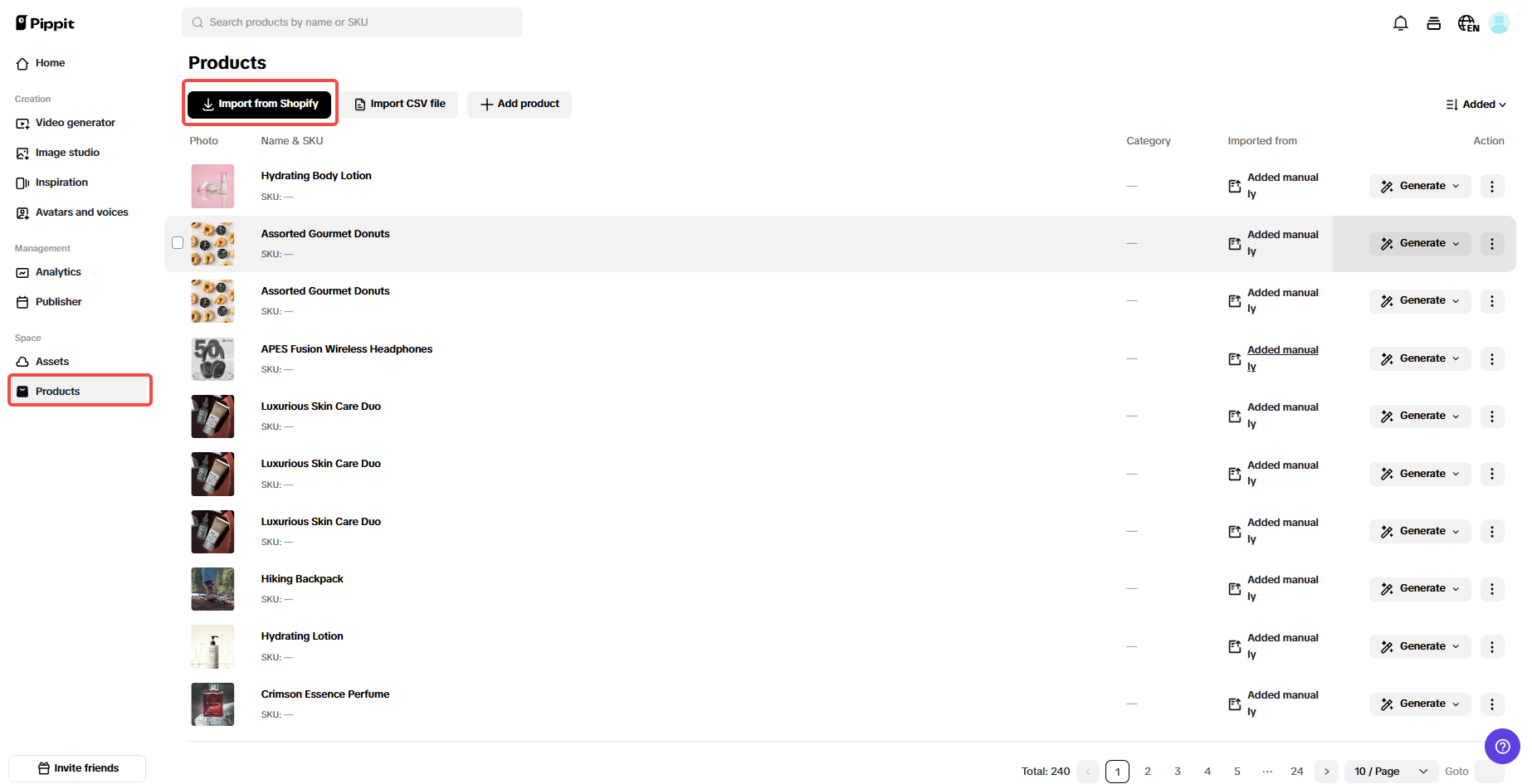Check the Assorted Gourmet Donuts row checkbox
Screen dimensions: 1532x784
point(178,242)
